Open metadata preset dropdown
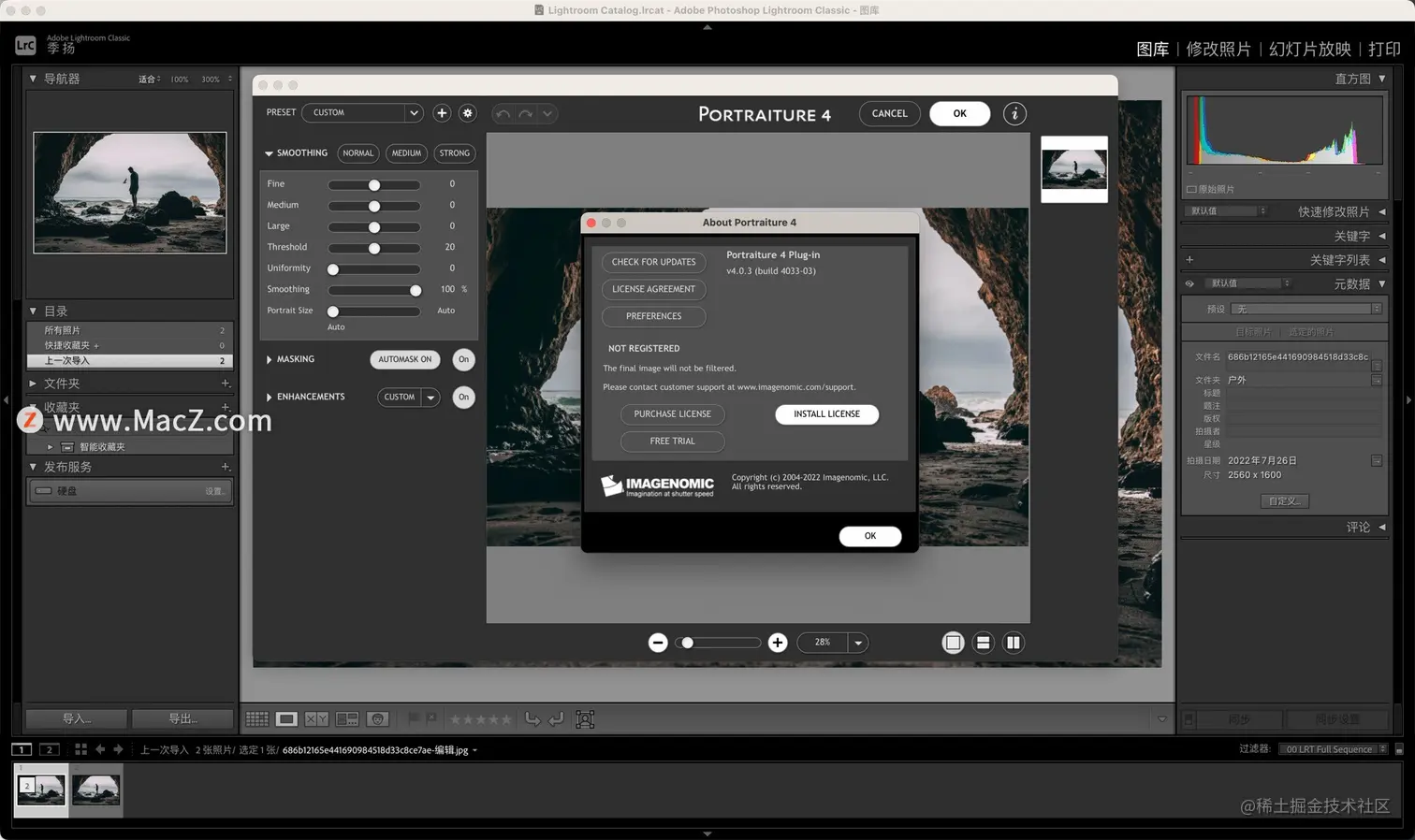The height and width of the screenshot is (840, 1415). [x=1306, y=309]
